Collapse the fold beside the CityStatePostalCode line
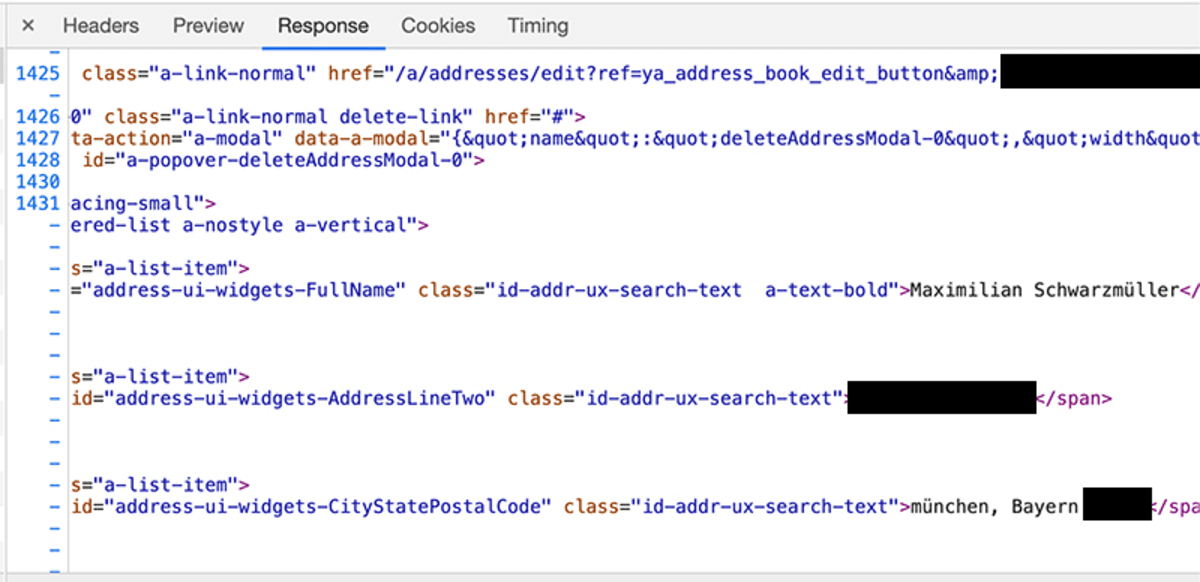This screenshot has width=1200, height=582. pos(55,506)
